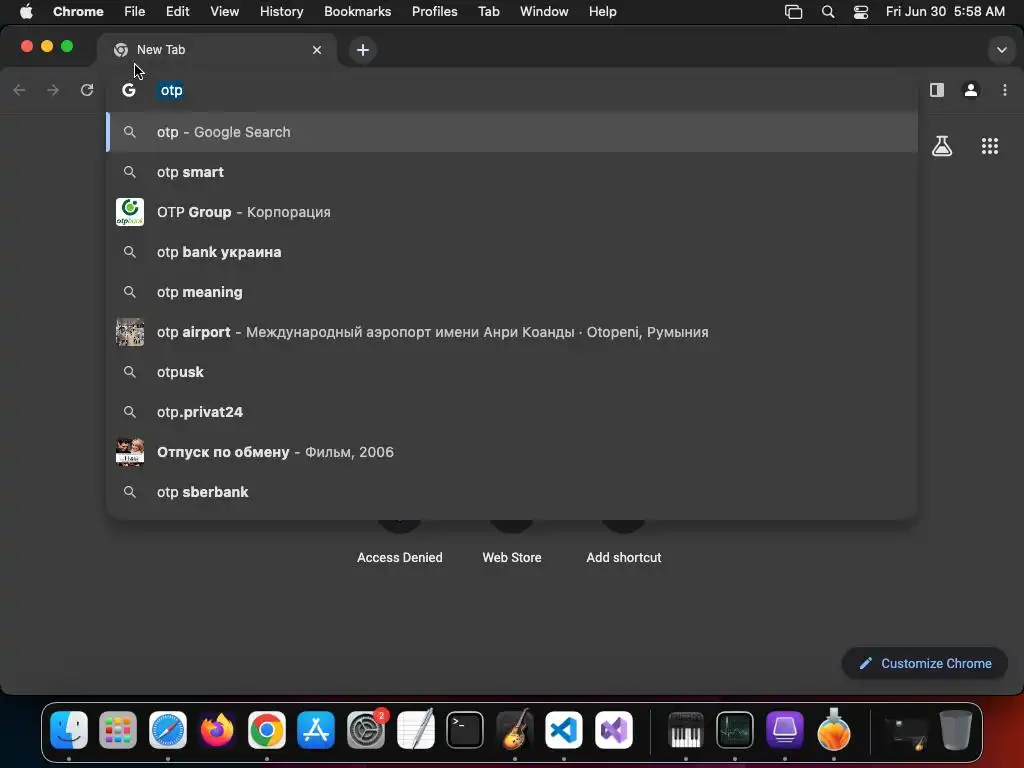Open Search Labs flask icon

click(x=942, y=146)
